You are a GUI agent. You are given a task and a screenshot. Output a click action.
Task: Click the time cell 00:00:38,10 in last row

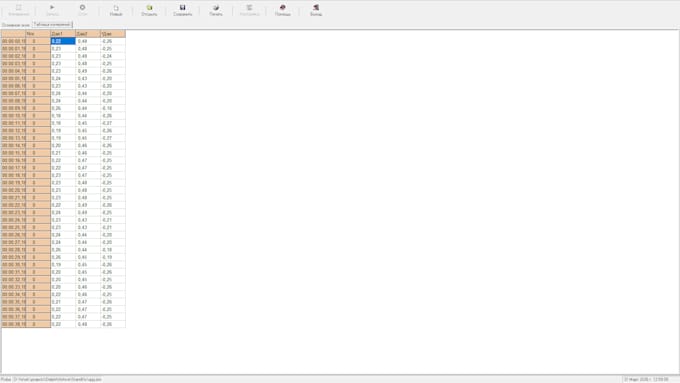(13, 324)
